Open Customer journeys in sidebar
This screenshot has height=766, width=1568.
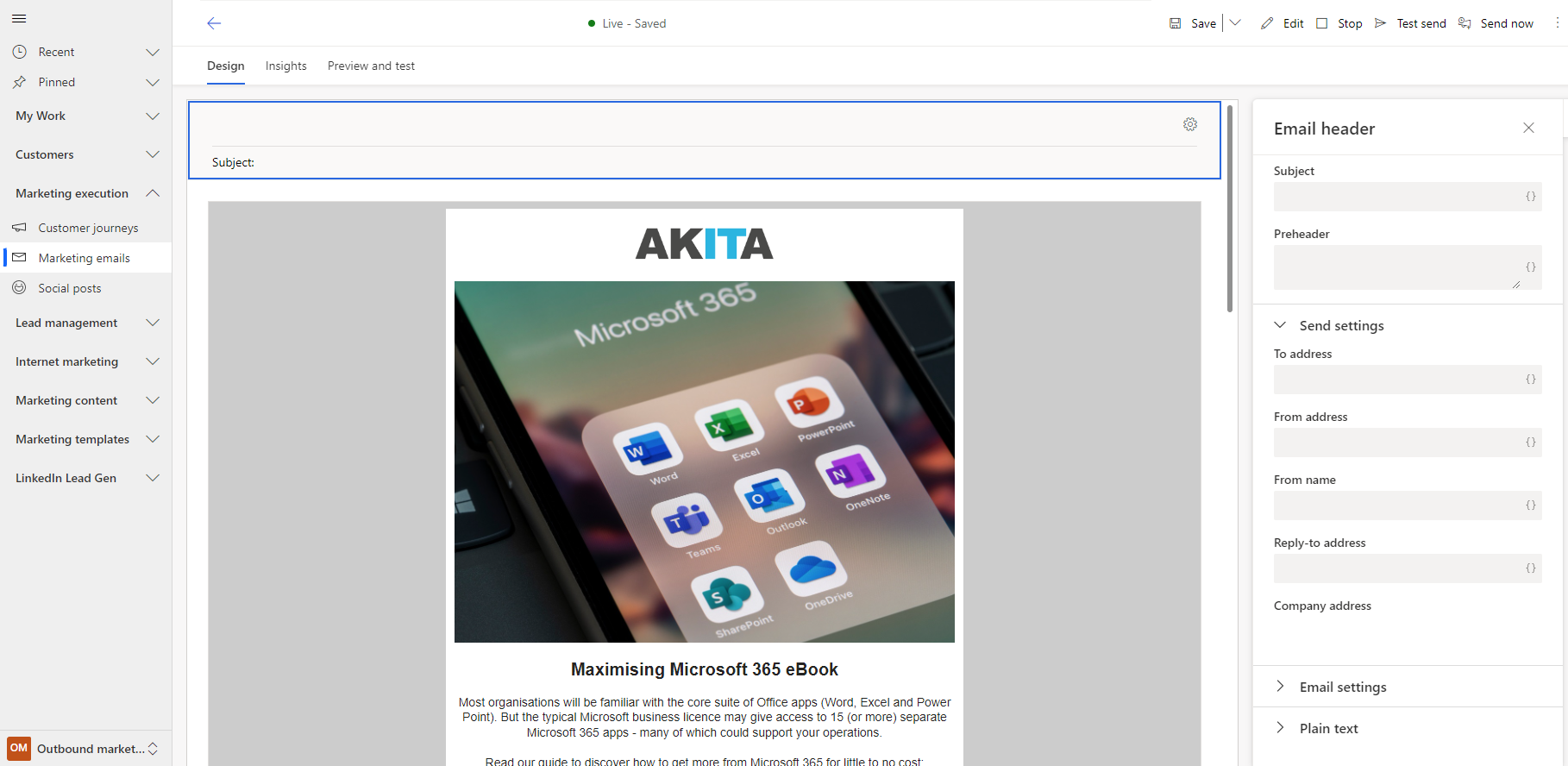coord(88,228)
